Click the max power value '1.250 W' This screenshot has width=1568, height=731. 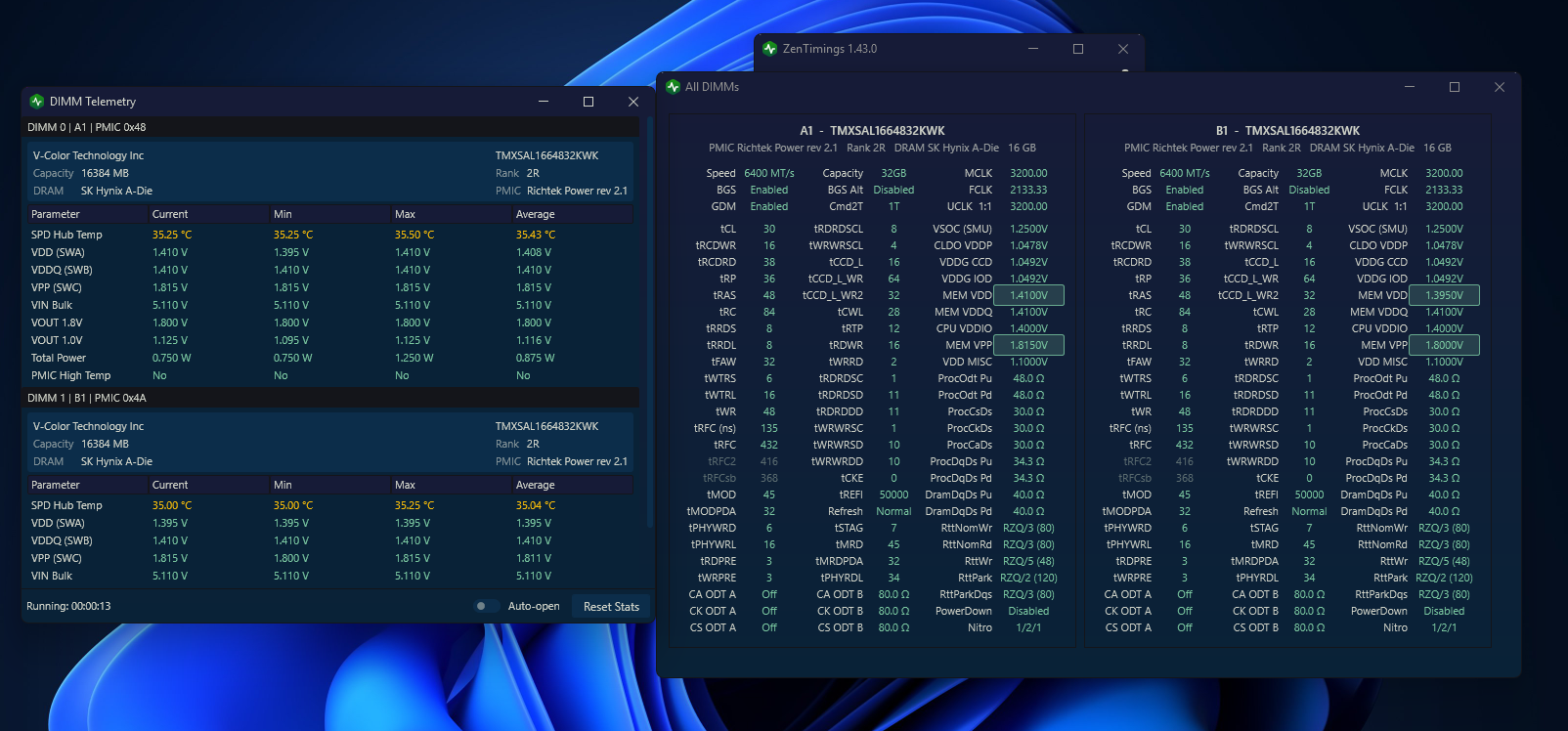(x=414, y=358)
